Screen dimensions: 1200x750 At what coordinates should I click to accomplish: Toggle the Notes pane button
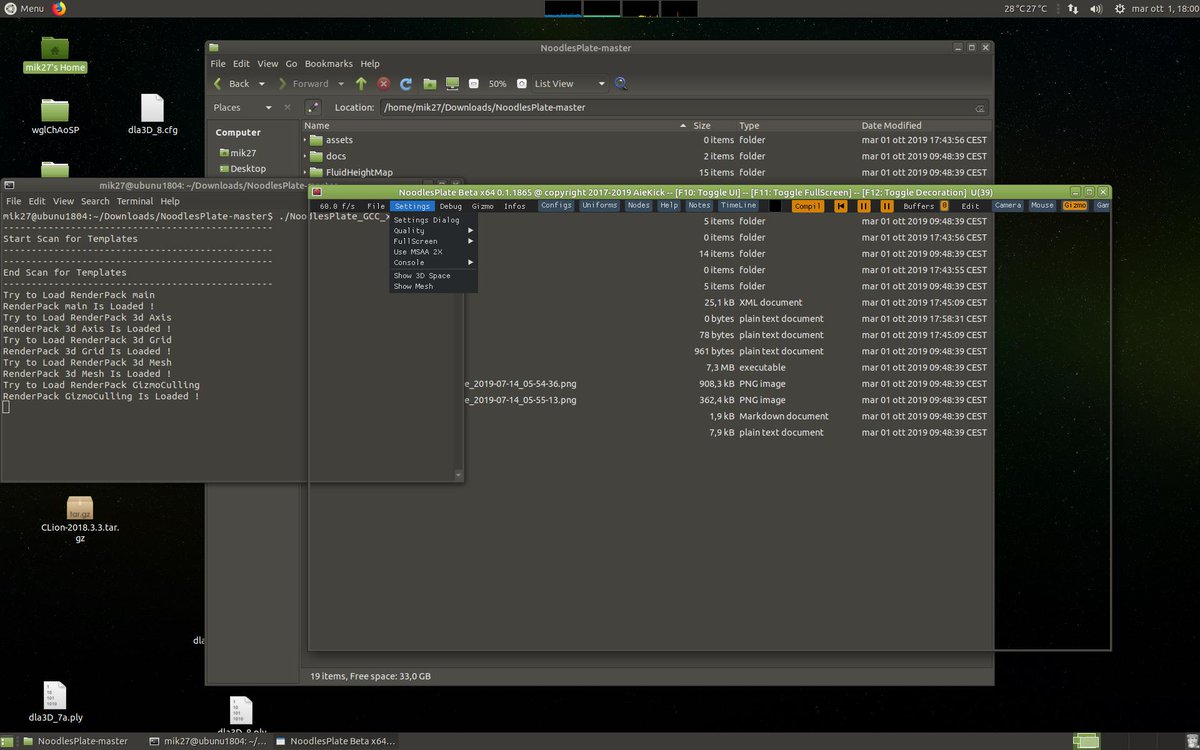[x=699, y=206]
